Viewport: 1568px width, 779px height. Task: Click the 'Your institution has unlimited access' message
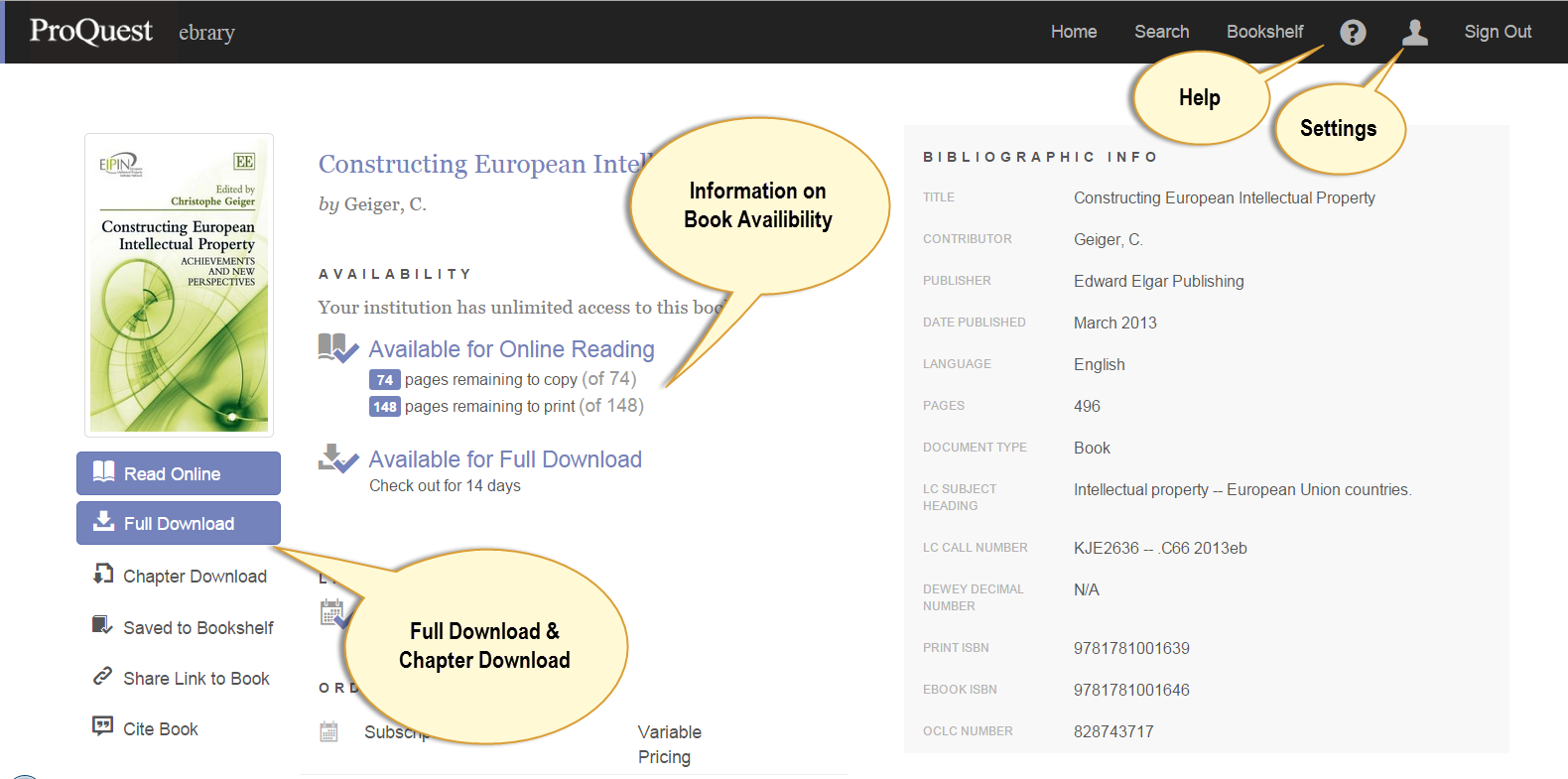pyautogui.click(x=522, y=308)
